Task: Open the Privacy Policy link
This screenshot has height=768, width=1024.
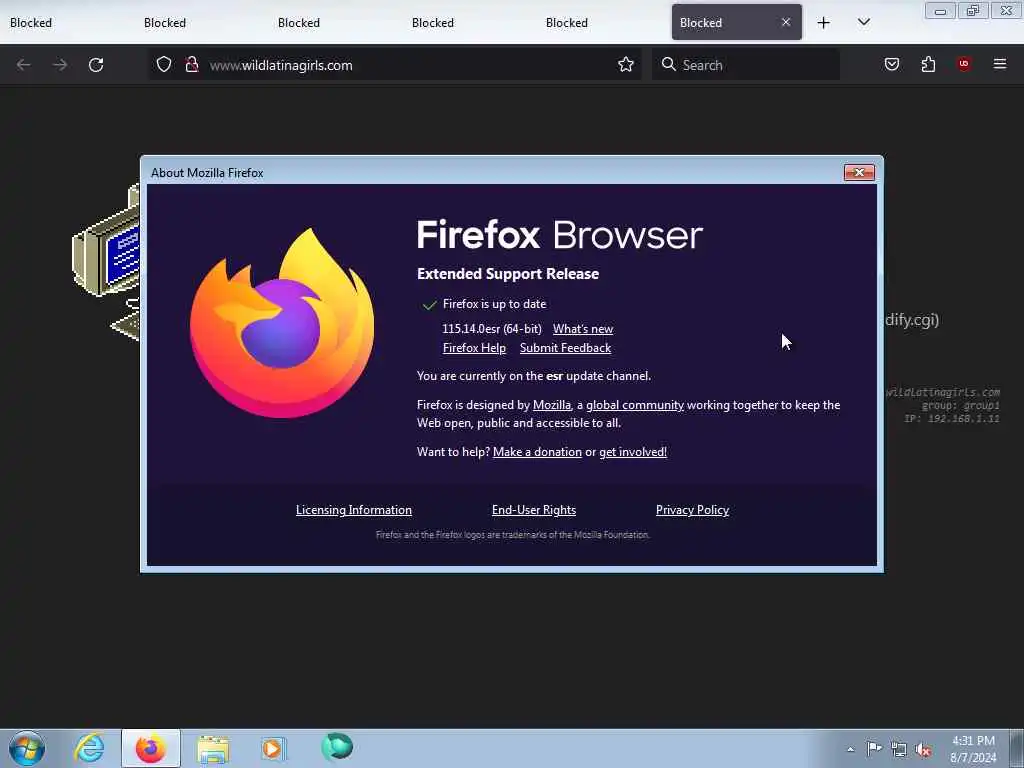Action: (692, 510)
